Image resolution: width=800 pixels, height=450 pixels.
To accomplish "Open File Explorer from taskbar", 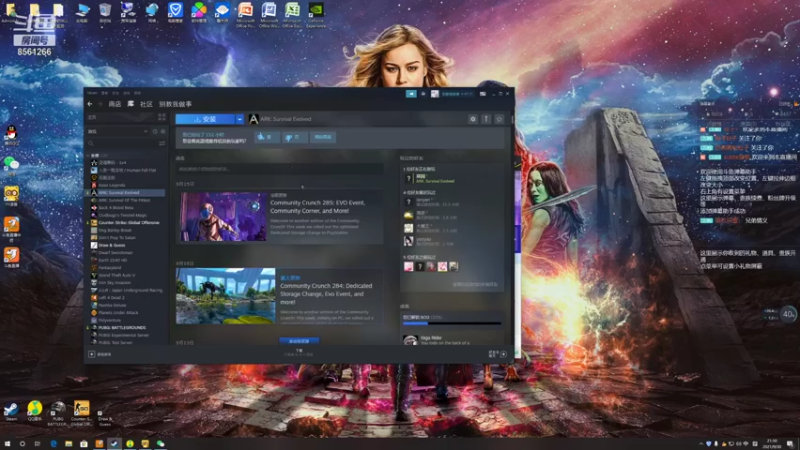I will pyautogui.click(x=68, y=444).
